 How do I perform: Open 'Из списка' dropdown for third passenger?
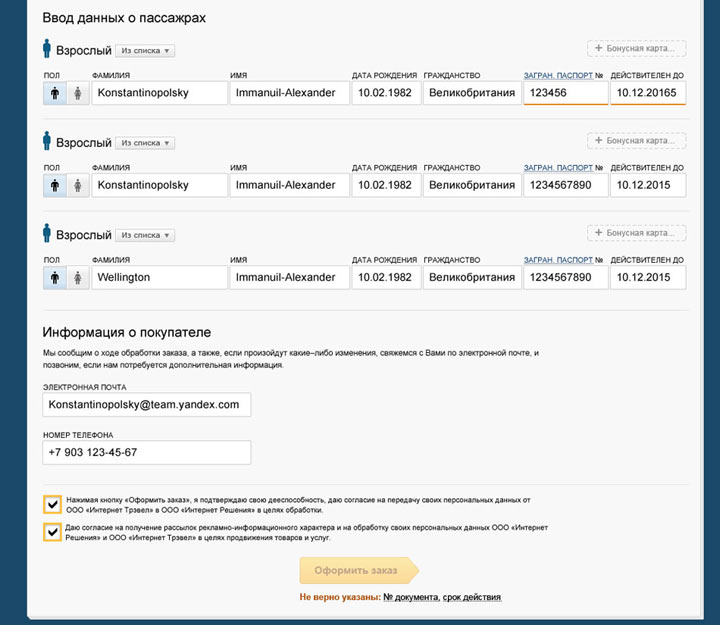point(145,235)
